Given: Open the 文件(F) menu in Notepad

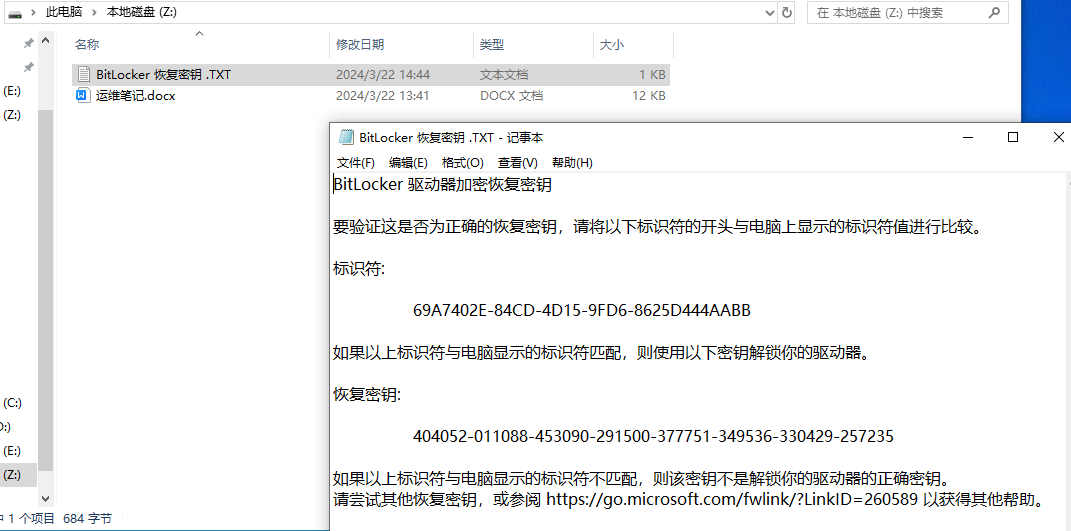Looking at the screenshot, I should click(355, 163).
